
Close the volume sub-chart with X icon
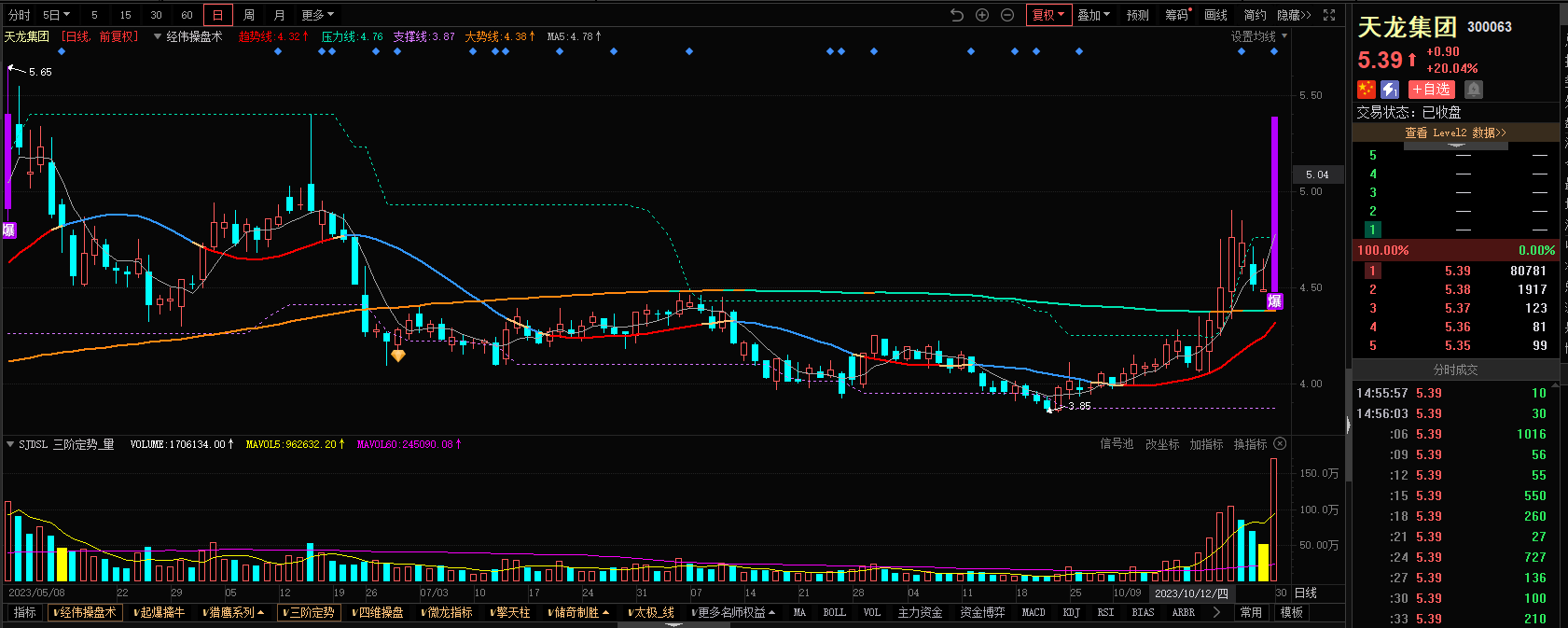(1281, 444)
